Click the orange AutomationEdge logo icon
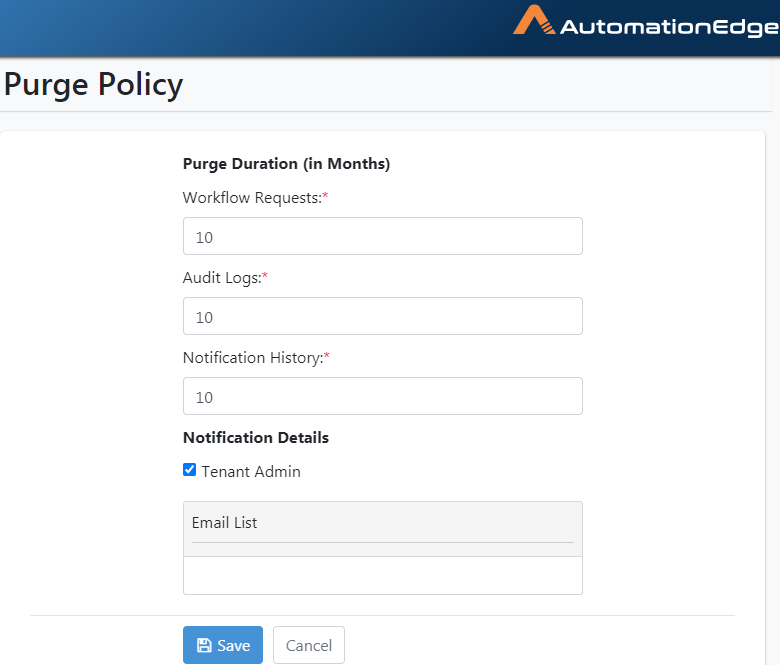This screenshot has height=665, width=780. coord(534,20)
